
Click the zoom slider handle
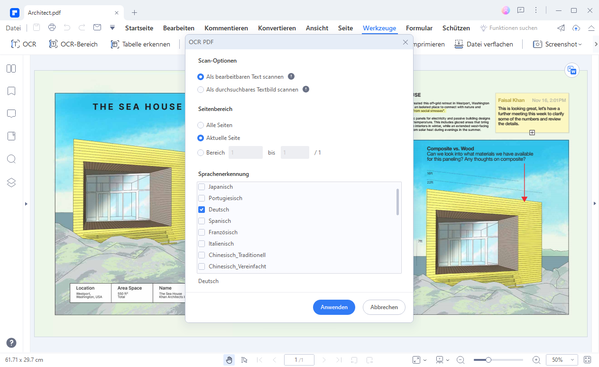click(488, 360)
